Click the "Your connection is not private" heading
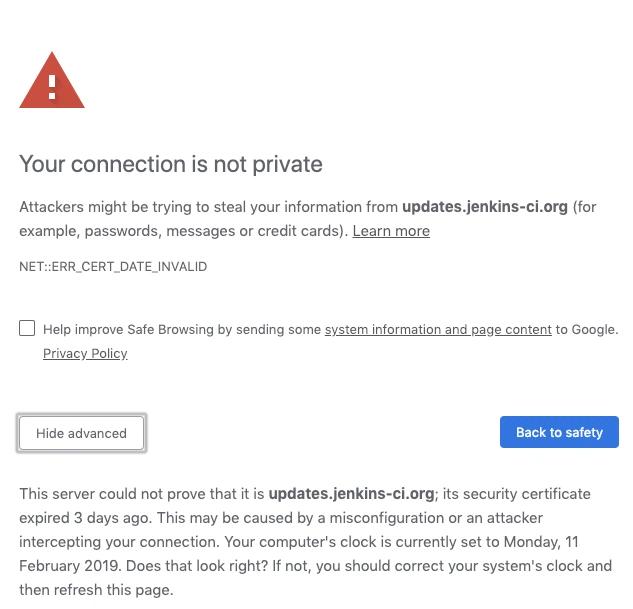The height and width of the screenshot is (609, 633). point(171,164)
